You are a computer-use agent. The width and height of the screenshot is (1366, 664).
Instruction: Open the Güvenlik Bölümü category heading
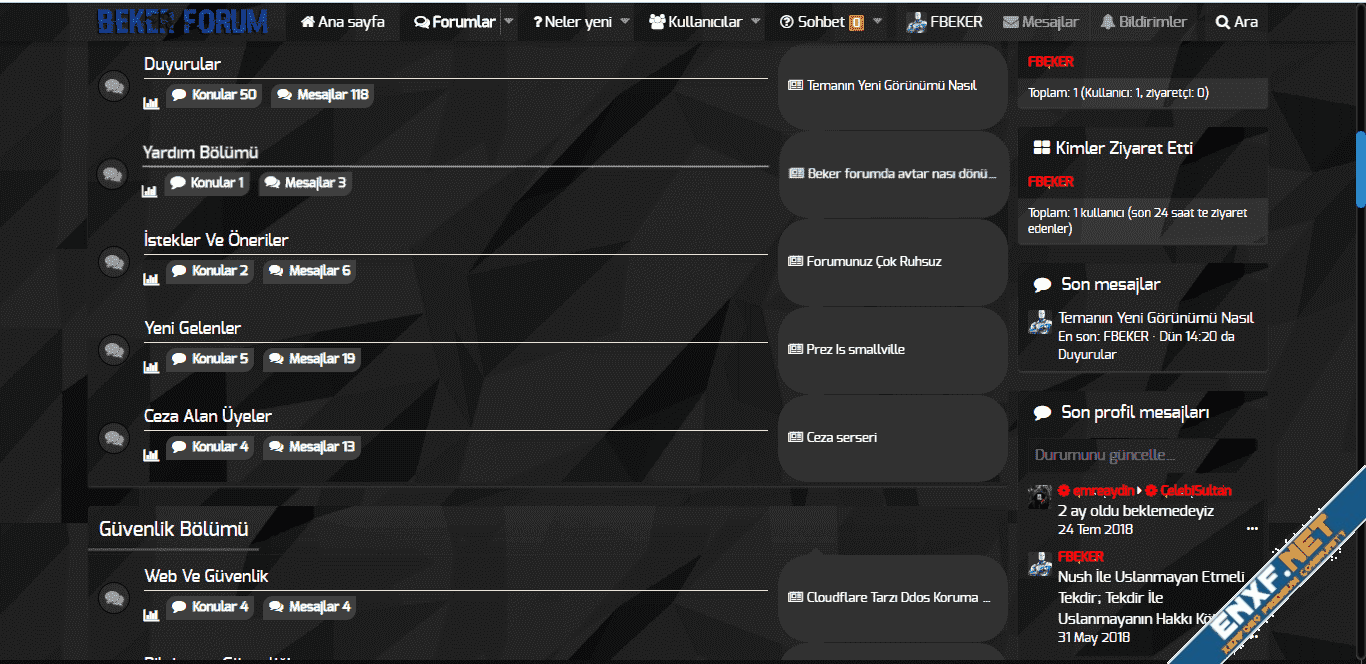coord(174,529)
